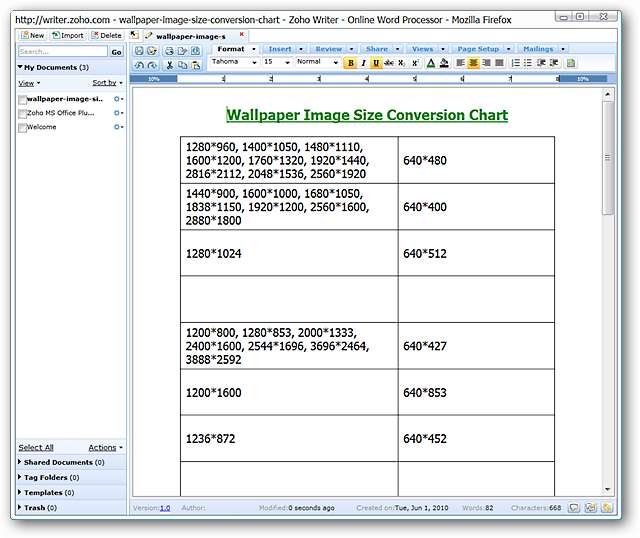Switch to the Page Setup tab

click(x=481, y=49)
